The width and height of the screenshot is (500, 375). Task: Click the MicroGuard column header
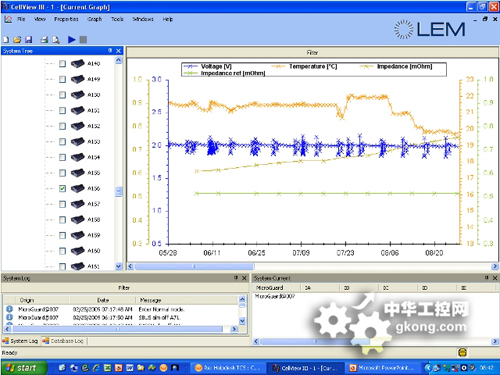click(x=277, y=288)
